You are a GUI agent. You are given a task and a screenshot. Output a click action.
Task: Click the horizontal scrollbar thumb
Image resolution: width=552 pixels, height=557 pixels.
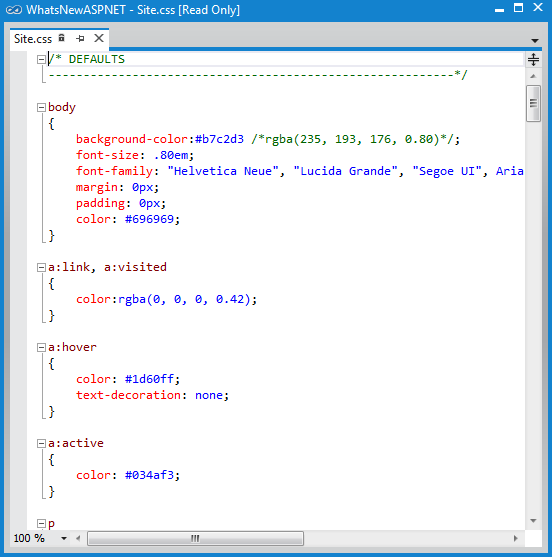(195, 539)
